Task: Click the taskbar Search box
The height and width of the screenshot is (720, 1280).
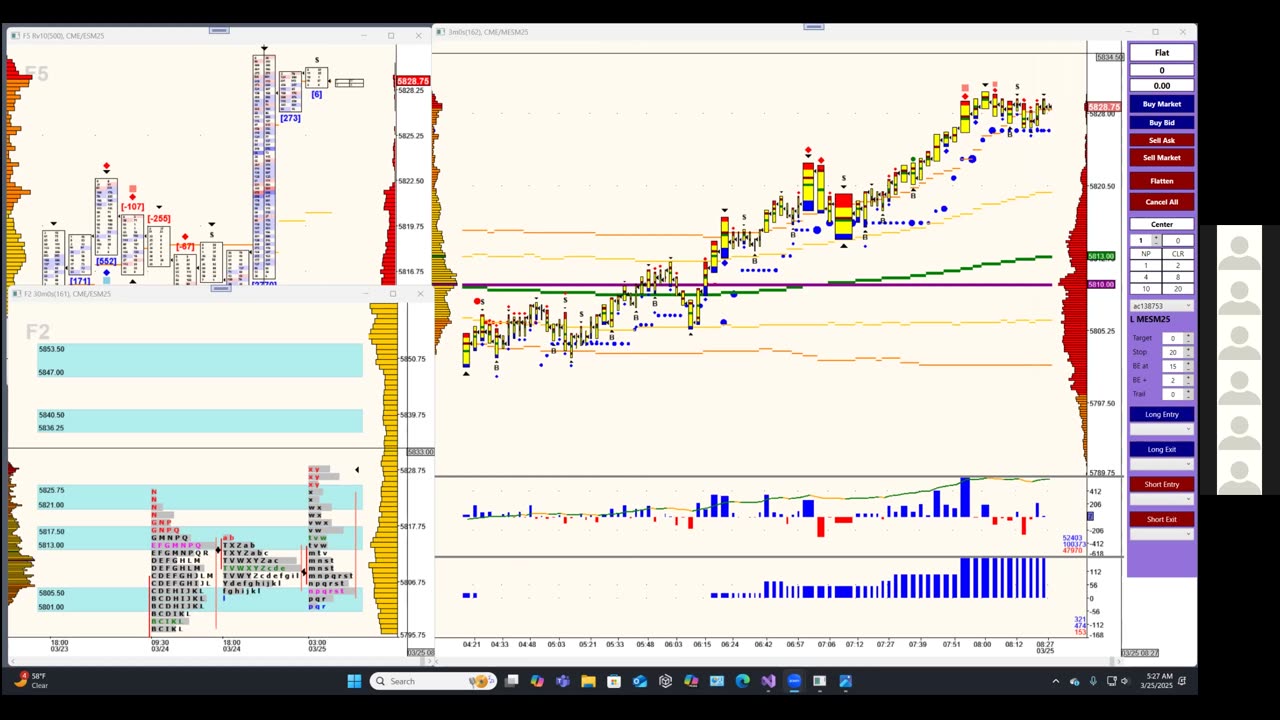Action: click(432, 681)
